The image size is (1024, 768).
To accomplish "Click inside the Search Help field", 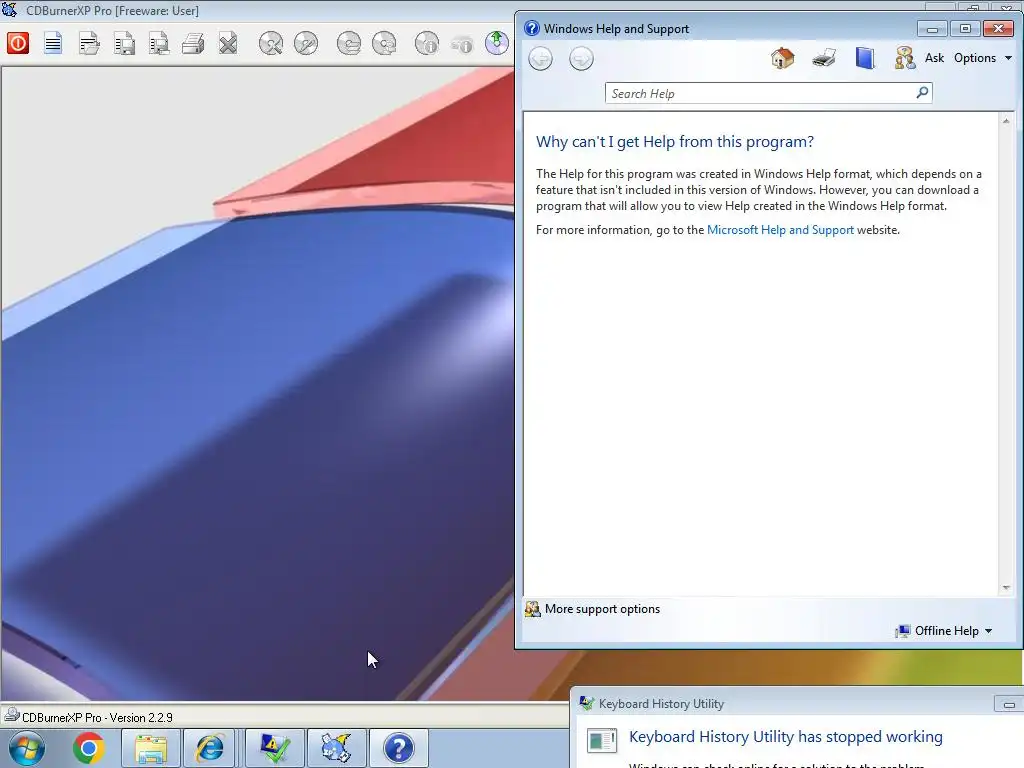I will (761, 93).
